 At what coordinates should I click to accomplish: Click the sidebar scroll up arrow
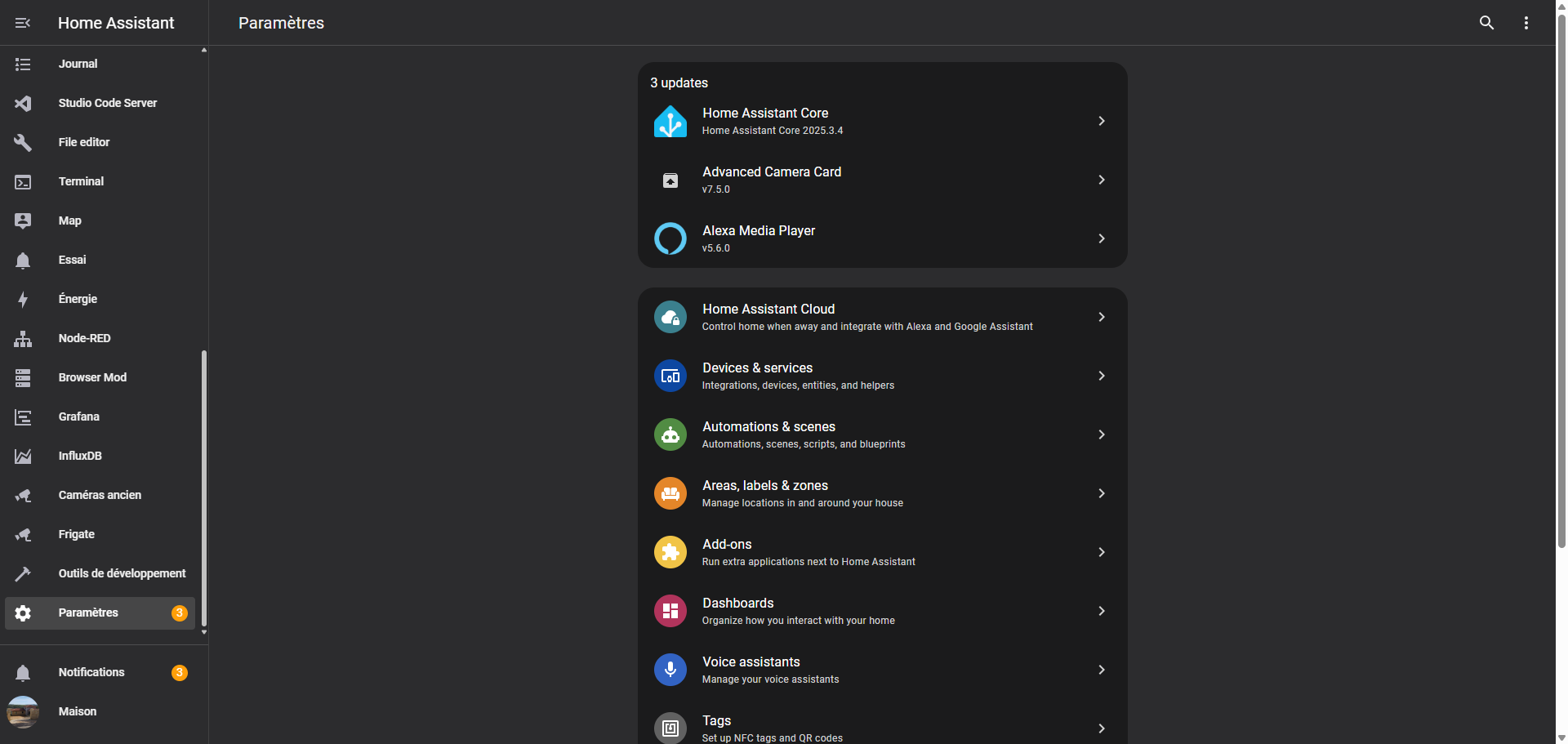204,51
